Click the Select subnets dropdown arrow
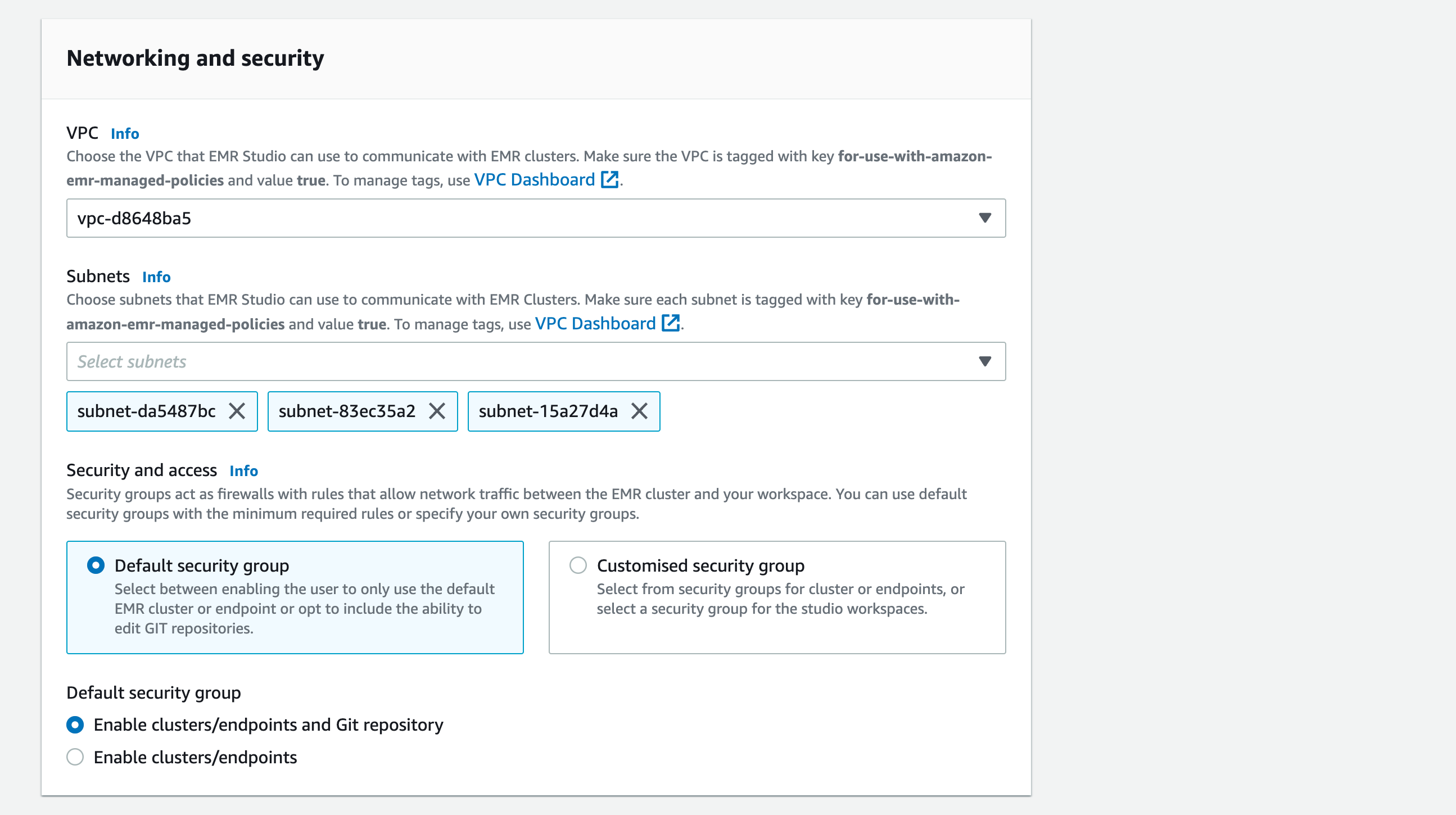This screenshot has width=1456, height=815. click(984, 361)
